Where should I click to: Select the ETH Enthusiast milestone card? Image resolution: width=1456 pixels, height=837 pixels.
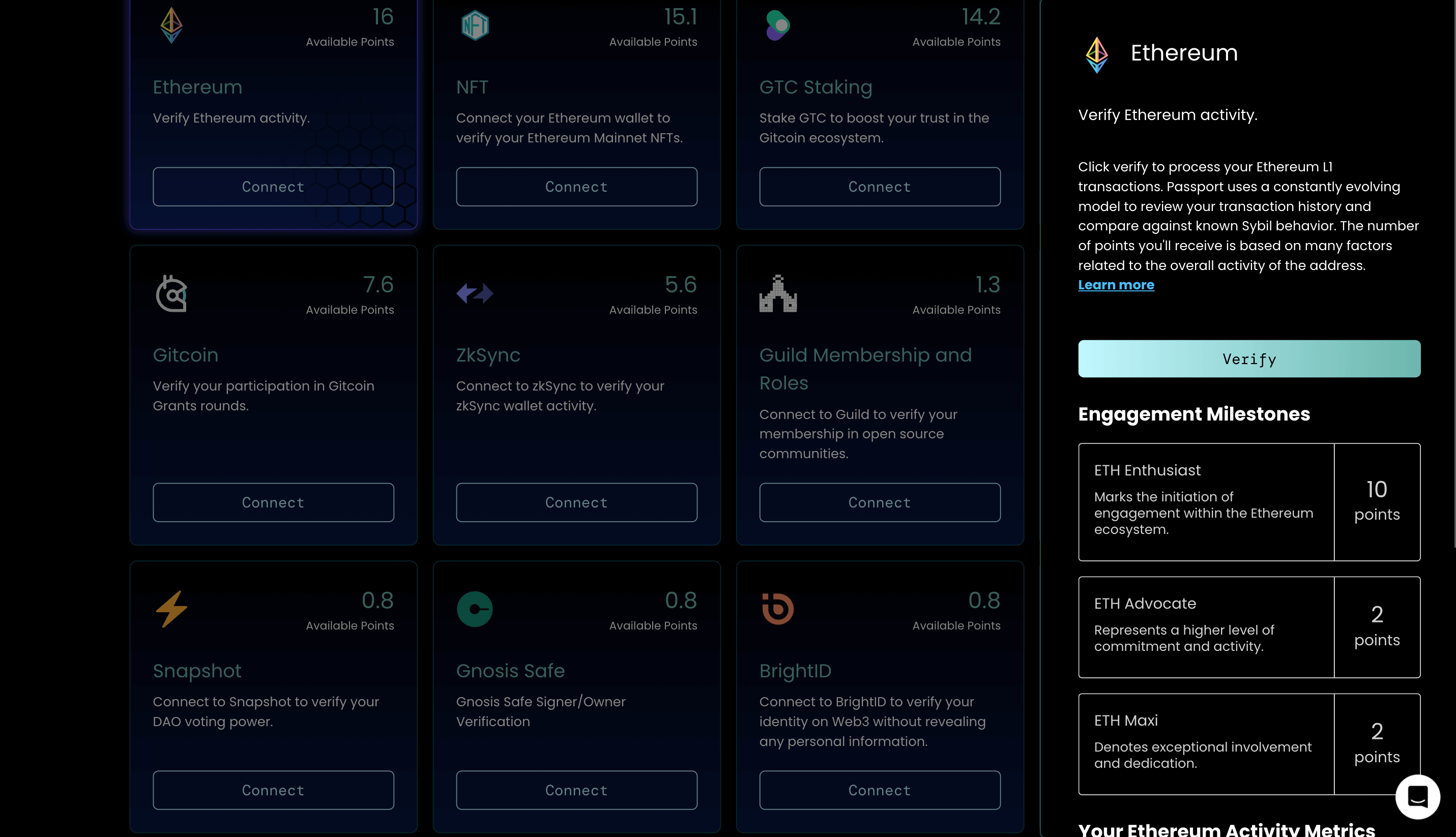point(1249,502)
